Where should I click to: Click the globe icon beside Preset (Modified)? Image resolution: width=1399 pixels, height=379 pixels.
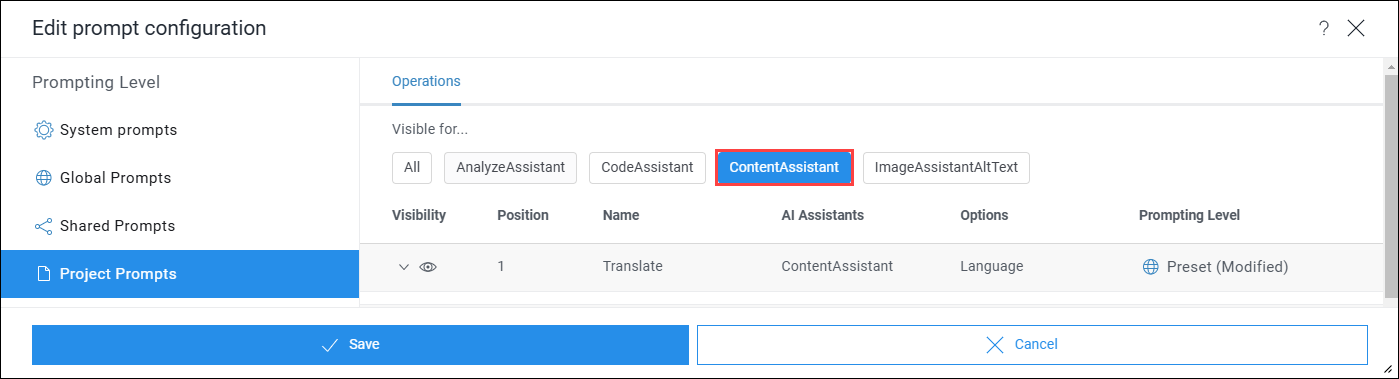[x=1150, y=267]
